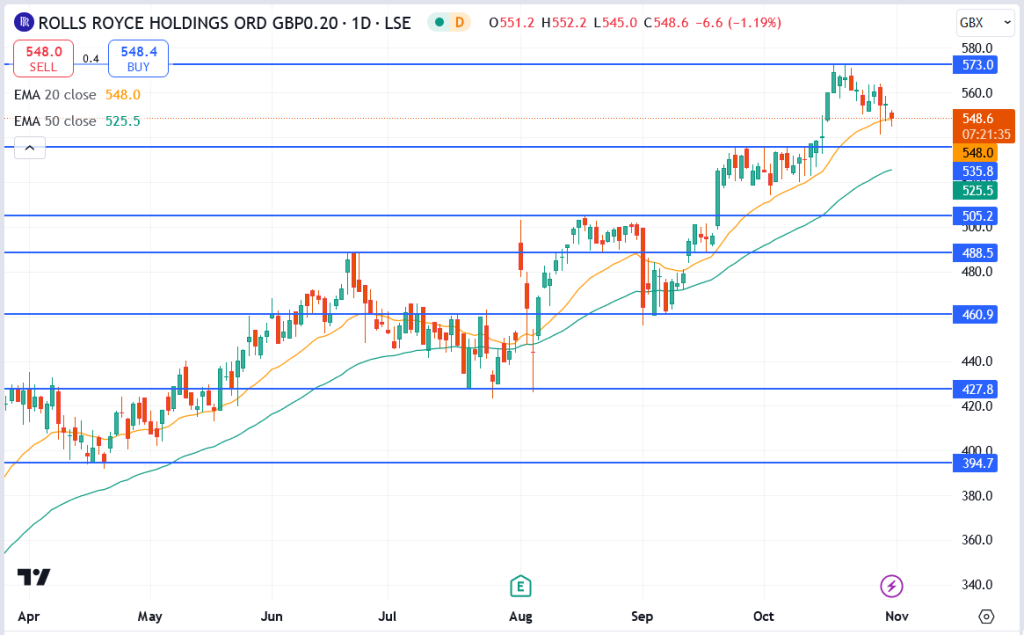Click the close value C548.6
This screenshot has height=635, width=1024.
coord(666,23)
